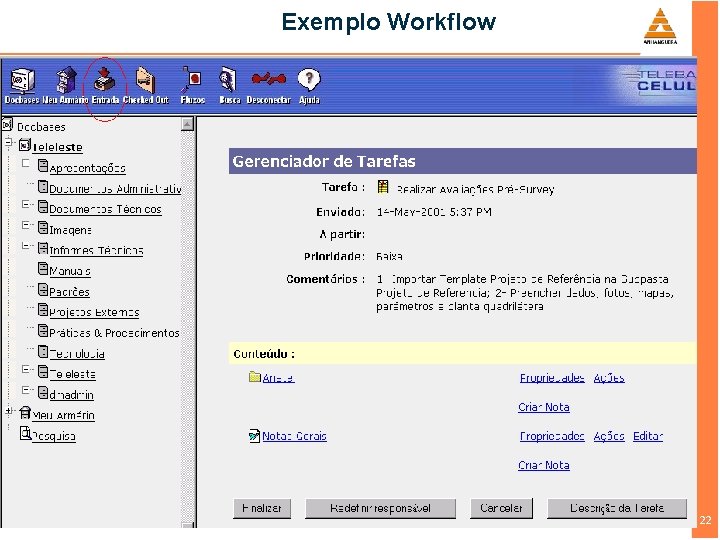Screen dimensions: 720x540
Task: Click the Documentos Técnicos cabinet icon
Action: pos(43,207)
